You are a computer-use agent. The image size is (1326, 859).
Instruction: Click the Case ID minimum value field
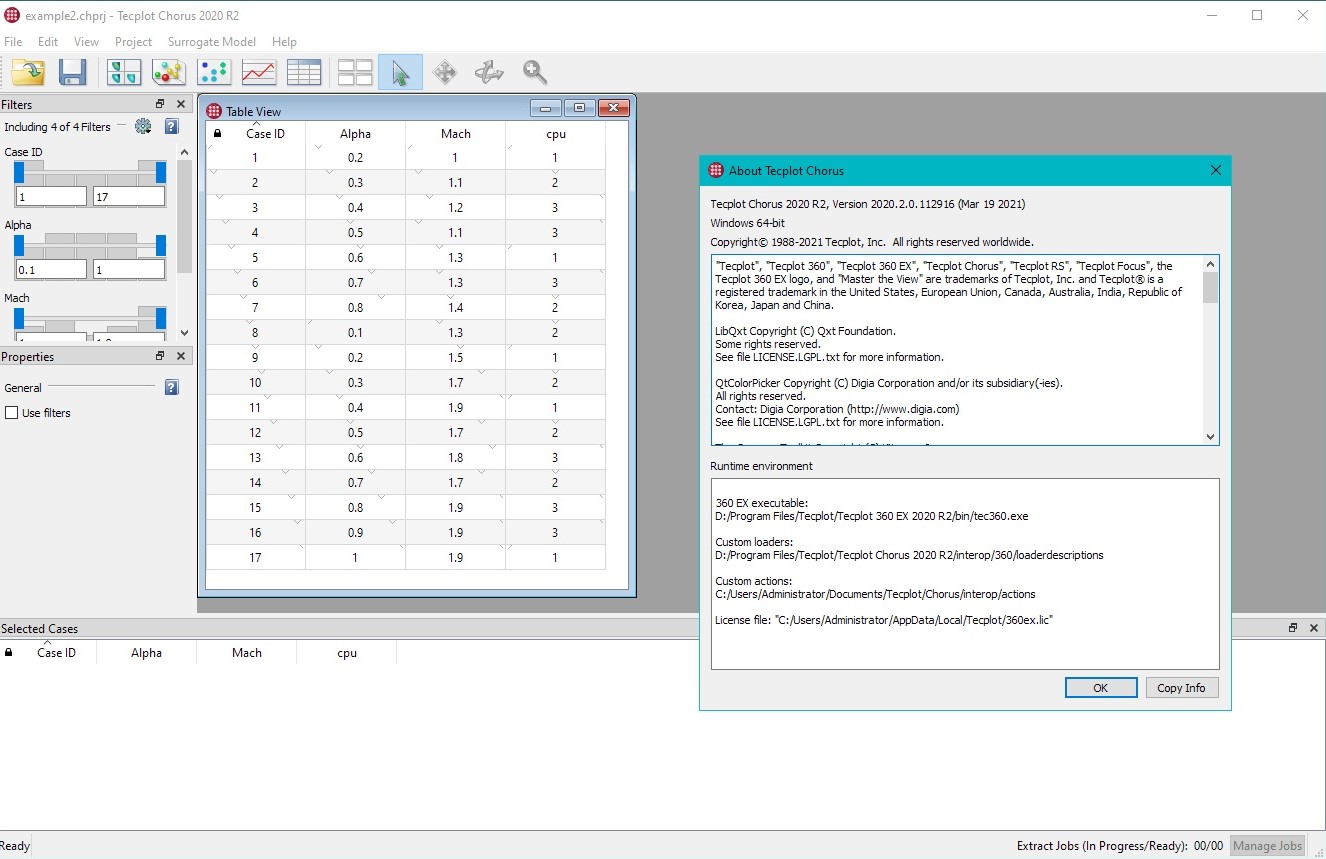tap(51, 197)
